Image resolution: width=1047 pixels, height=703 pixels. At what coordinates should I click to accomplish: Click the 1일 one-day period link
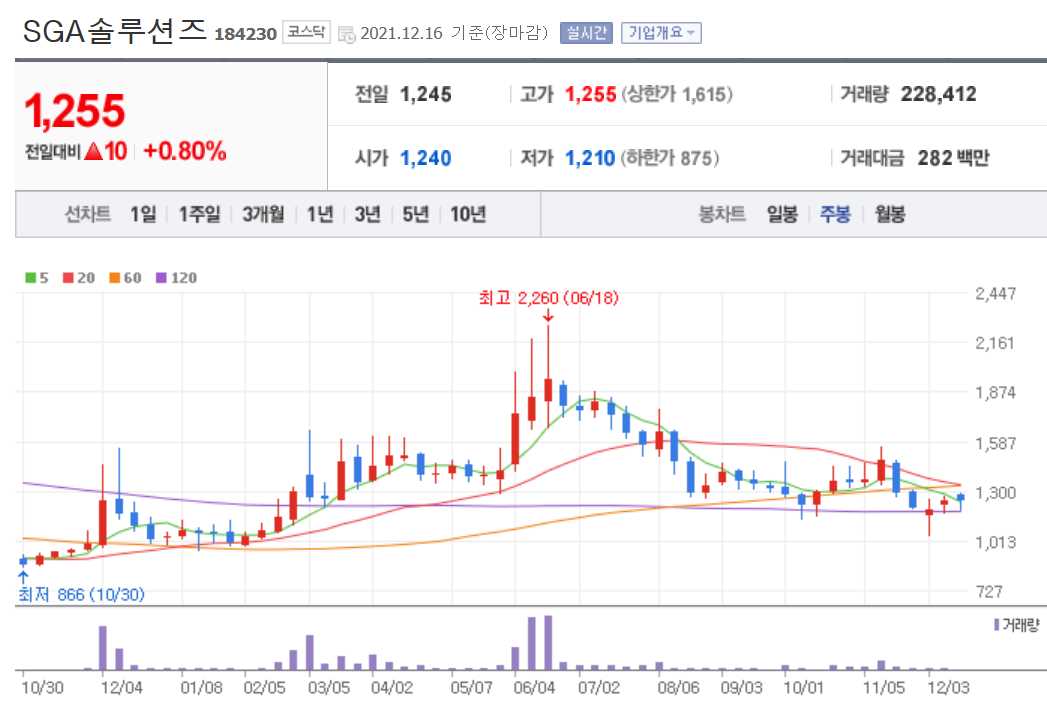(x=141, y=213)
